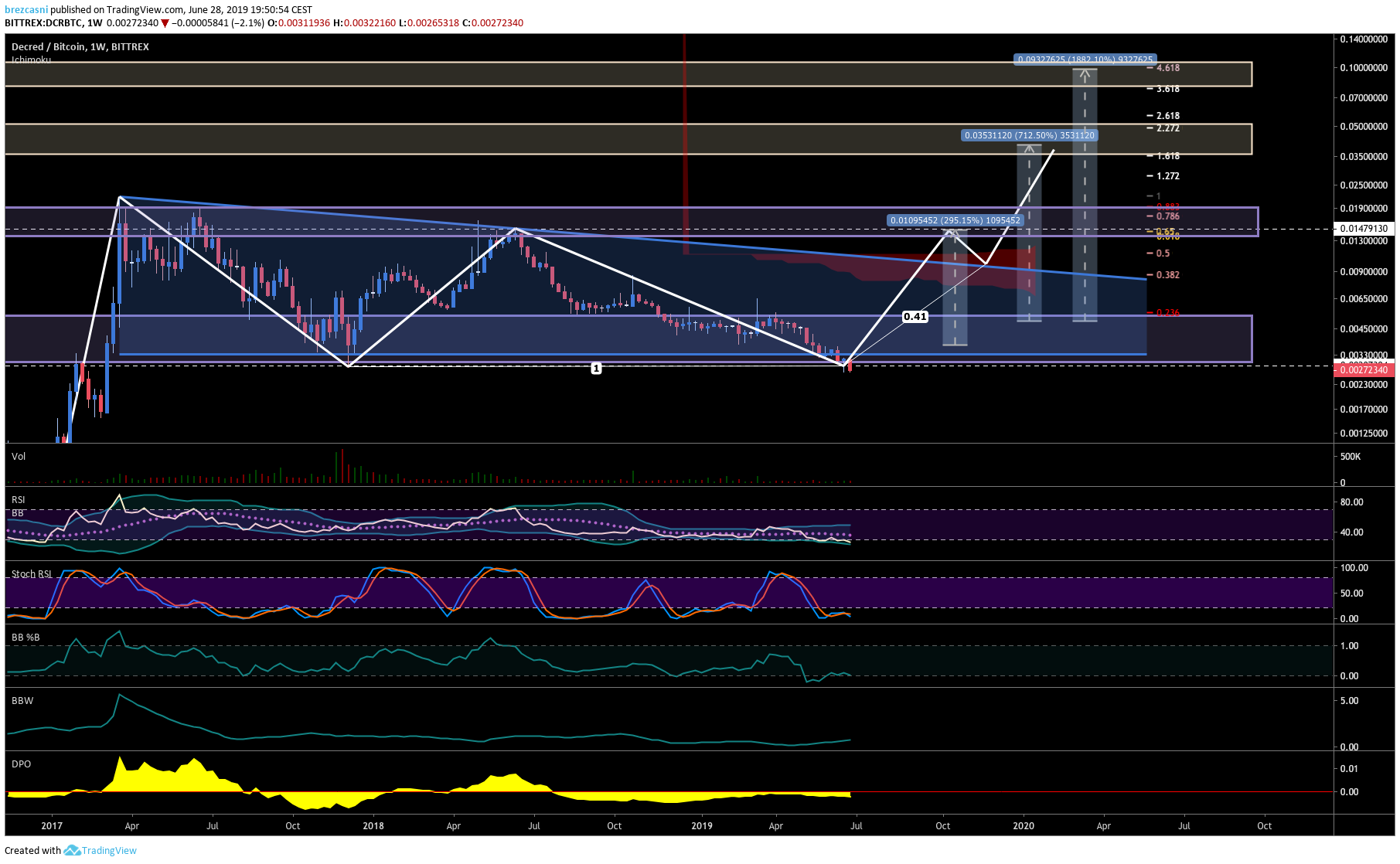Click the 0.41 ratio label on trendline
Viewport: 1400px width, 864px height.
tap(915, 317)
